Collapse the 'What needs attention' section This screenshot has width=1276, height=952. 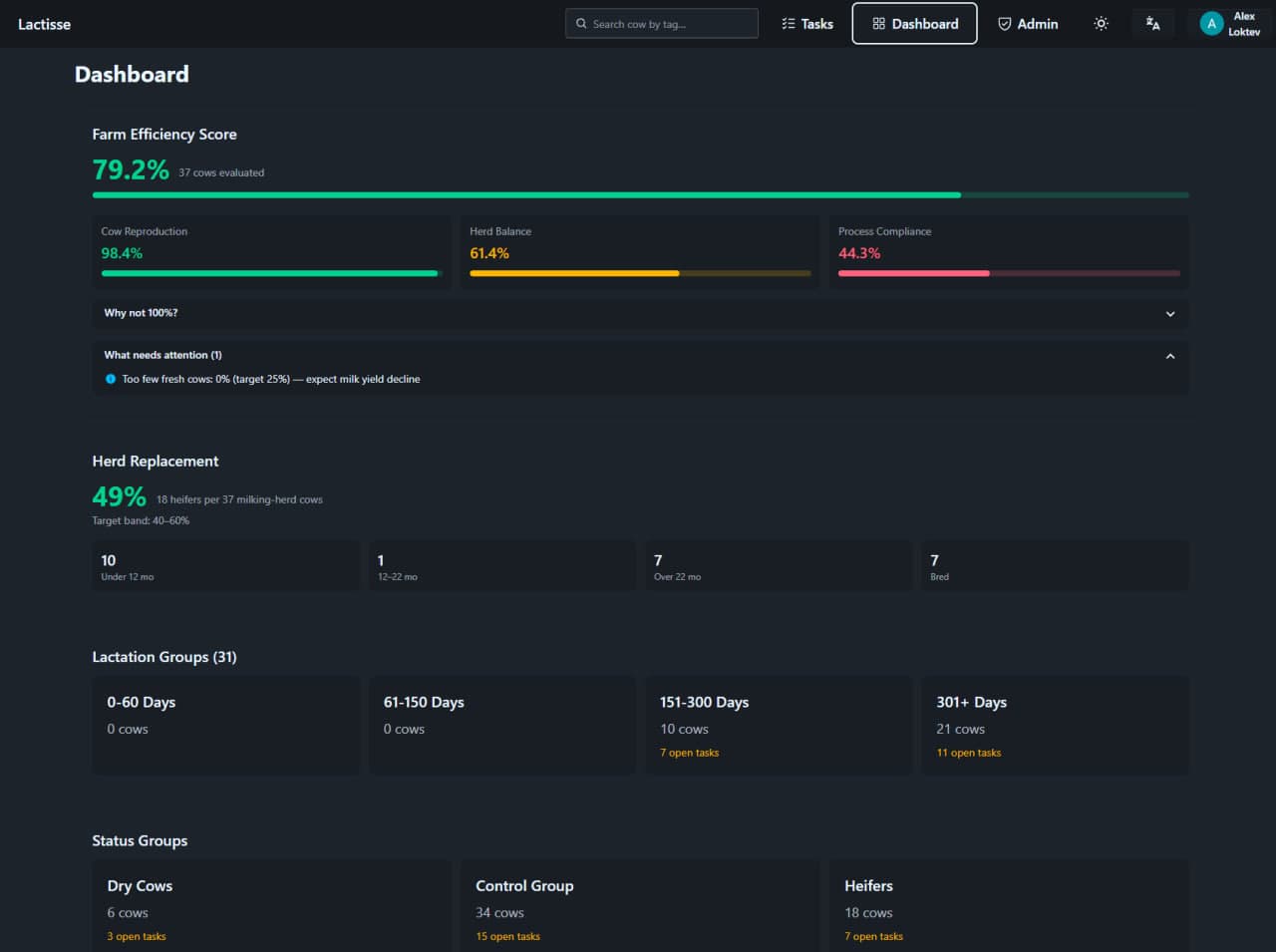[x=640, y=355]
